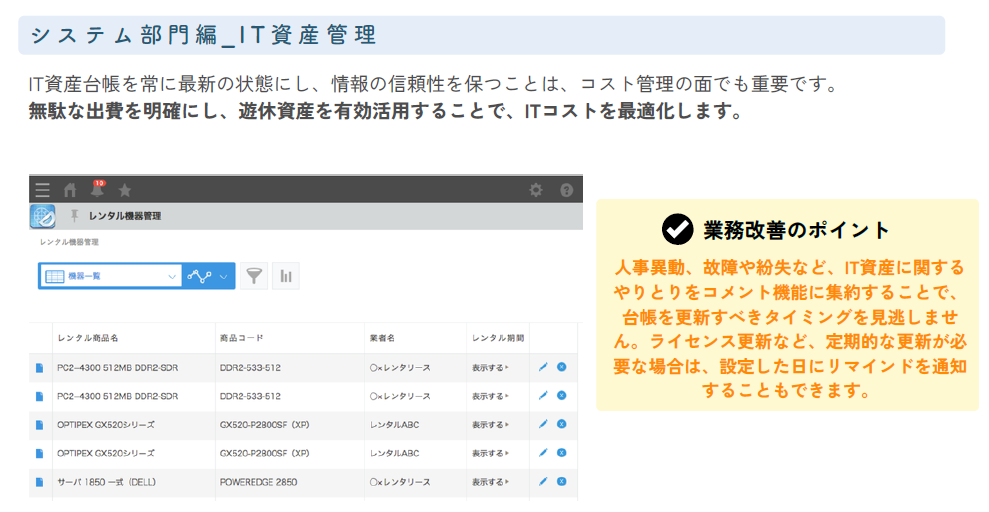Open the help question mark icon
The image size is (989, 512).
[566, 190]
